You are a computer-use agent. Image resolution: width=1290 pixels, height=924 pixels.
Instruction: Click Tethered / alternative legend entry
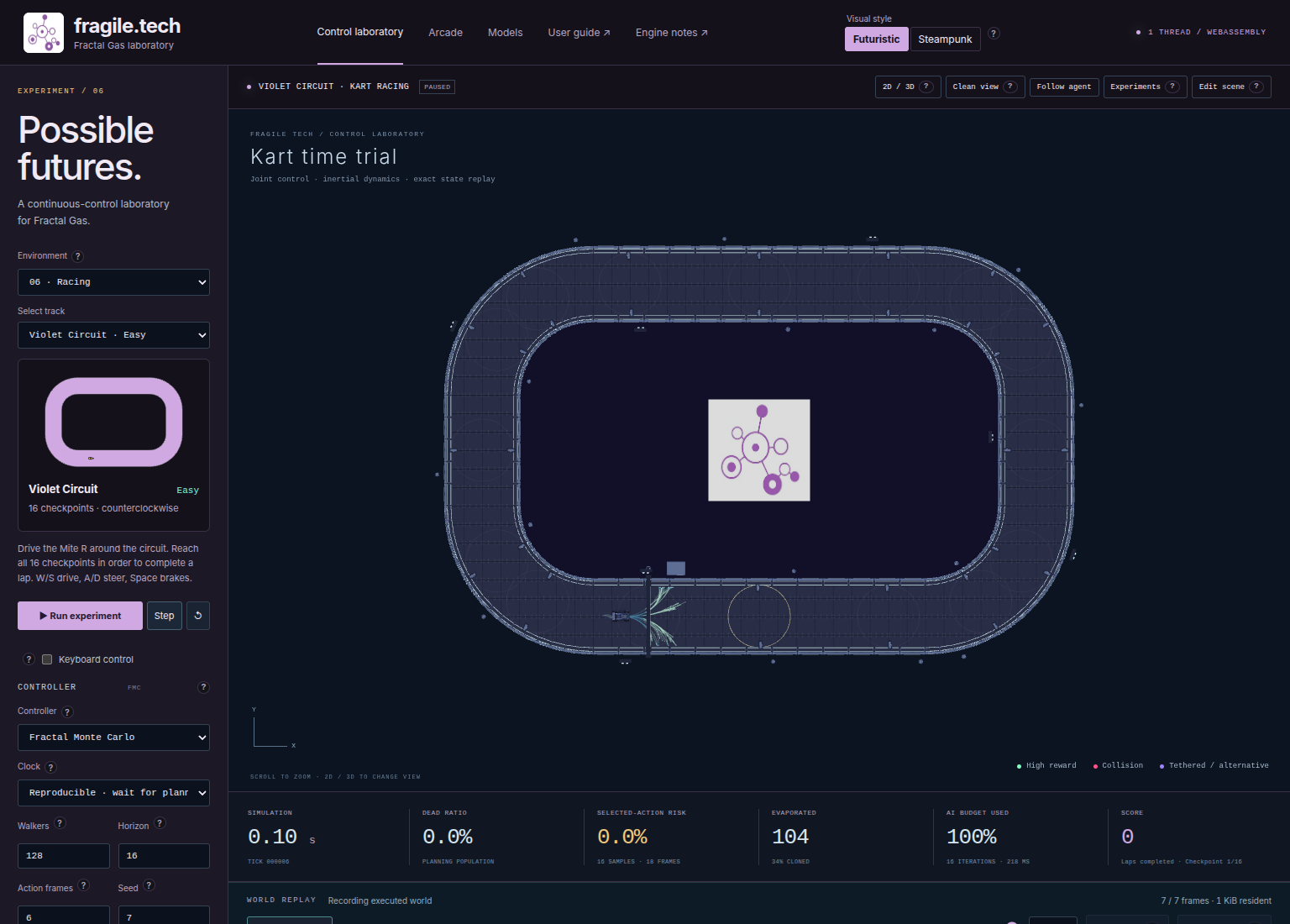point(1214,766)
